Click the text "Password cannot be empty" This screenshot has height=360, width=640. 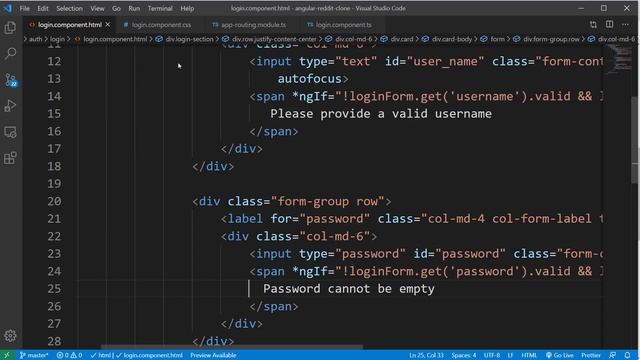[x=349, y=289]
